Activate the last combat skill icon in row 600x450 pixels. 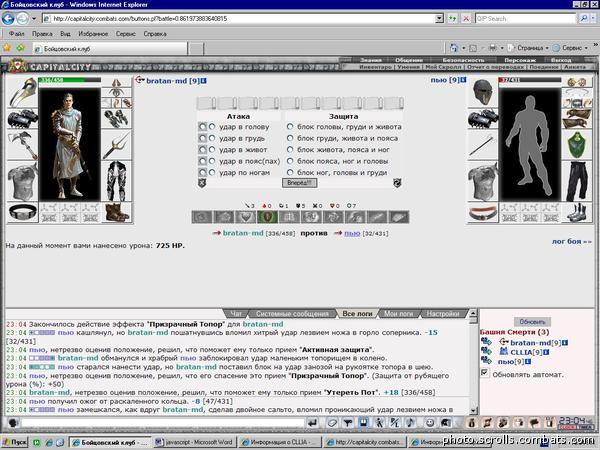399,217
